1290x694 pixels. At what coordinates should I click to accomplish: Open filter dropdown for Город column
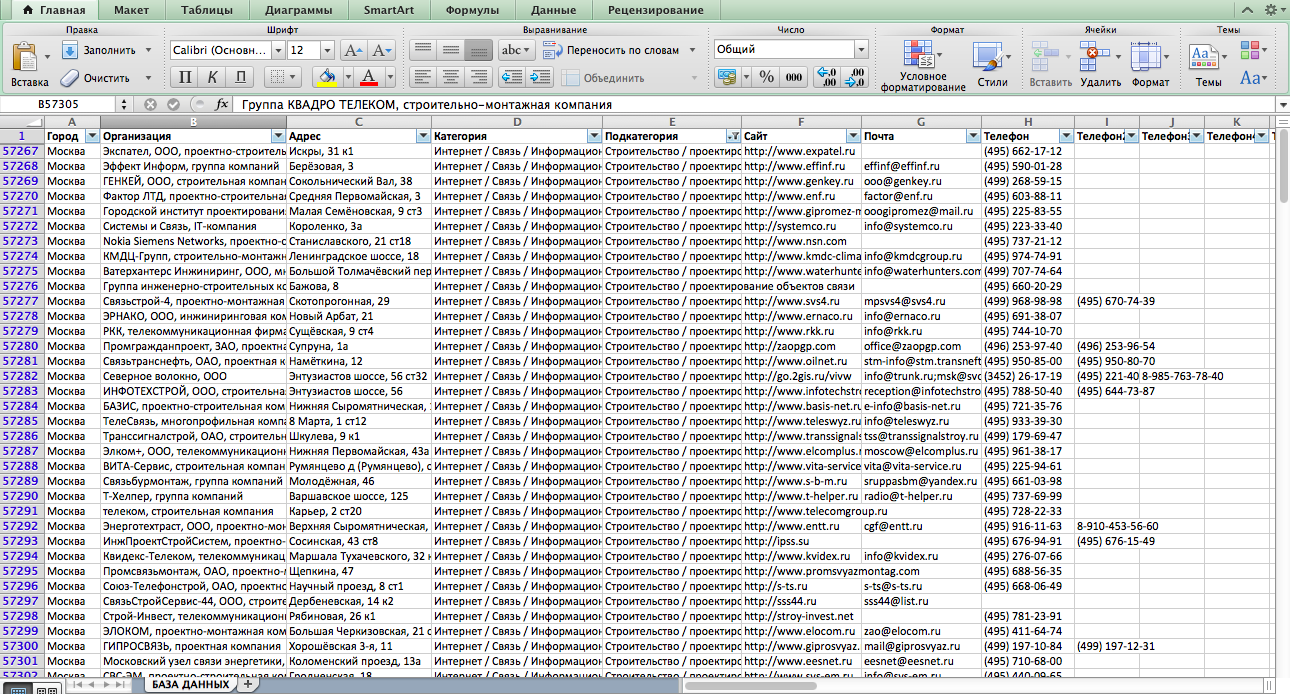tap(92, 136)
